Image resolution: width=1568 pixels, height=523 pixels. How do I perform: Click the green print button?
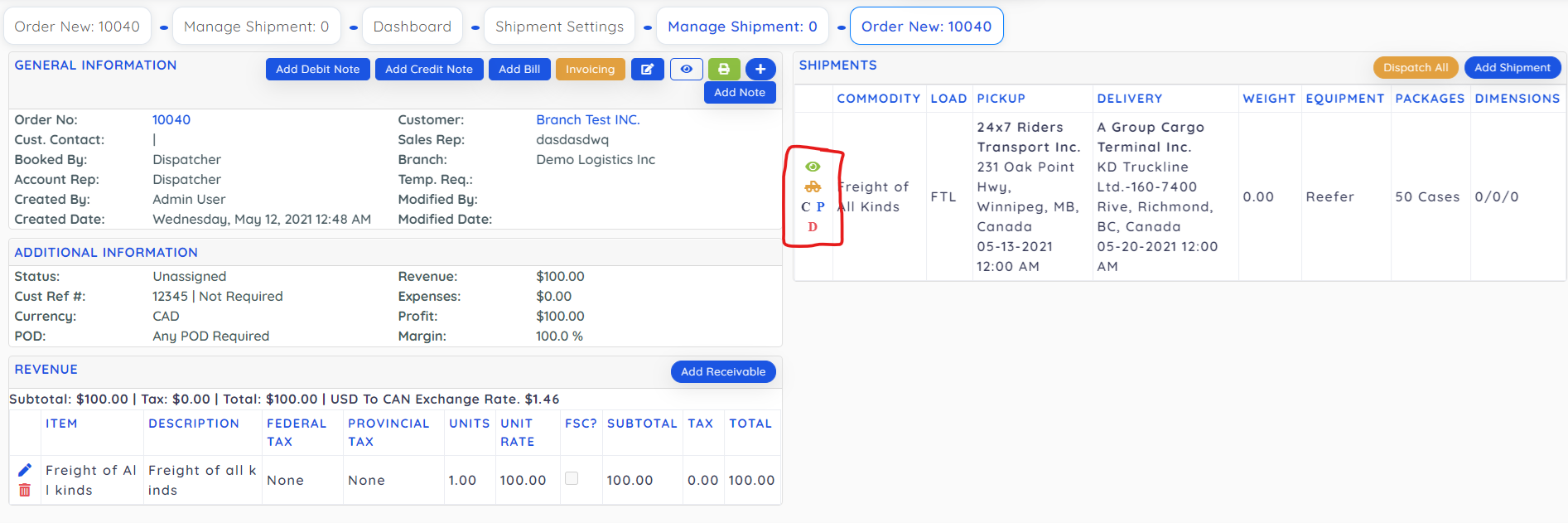coord(724,70)
